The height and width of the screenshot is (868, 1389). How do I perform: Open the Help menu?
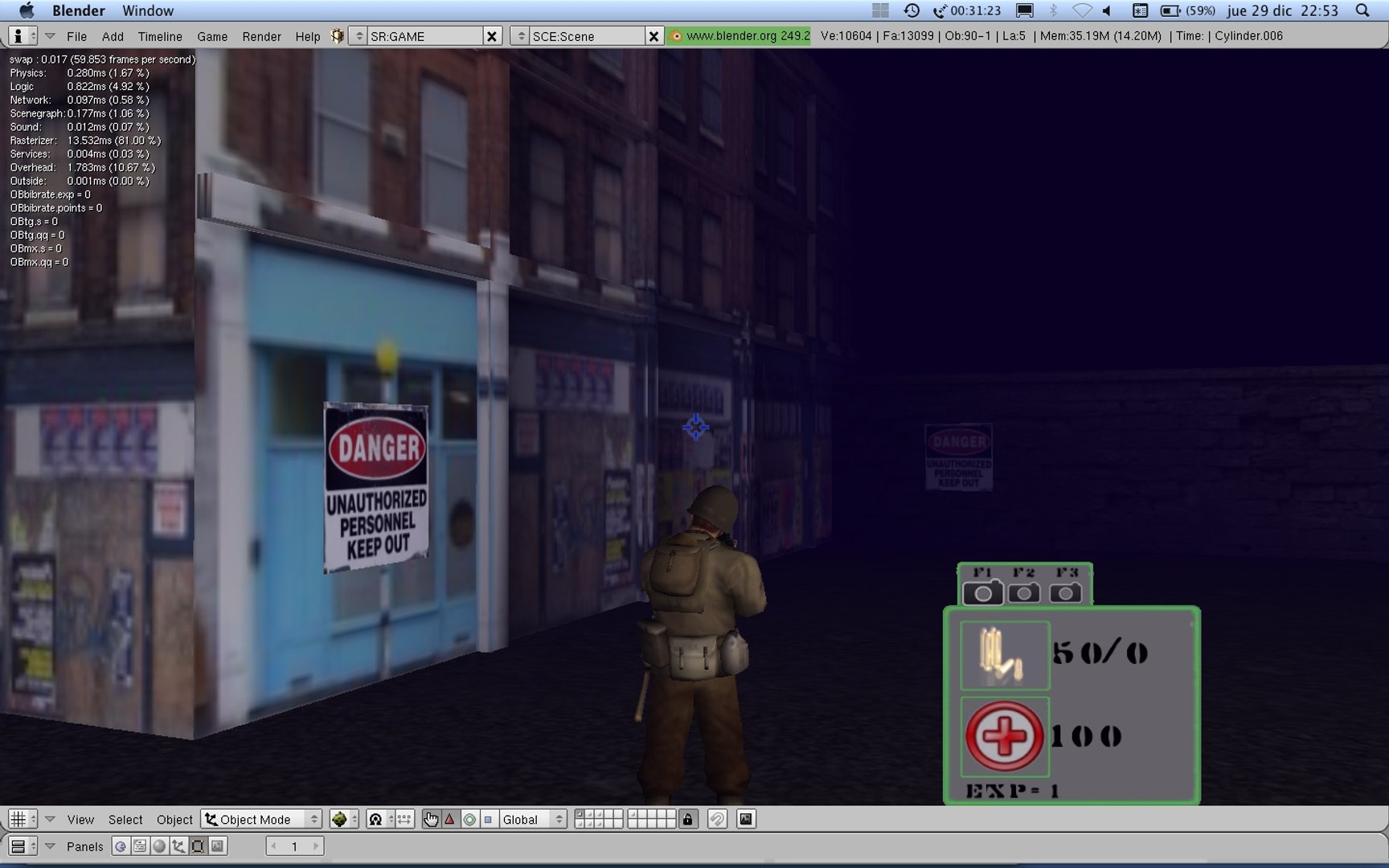coord(308,36)
